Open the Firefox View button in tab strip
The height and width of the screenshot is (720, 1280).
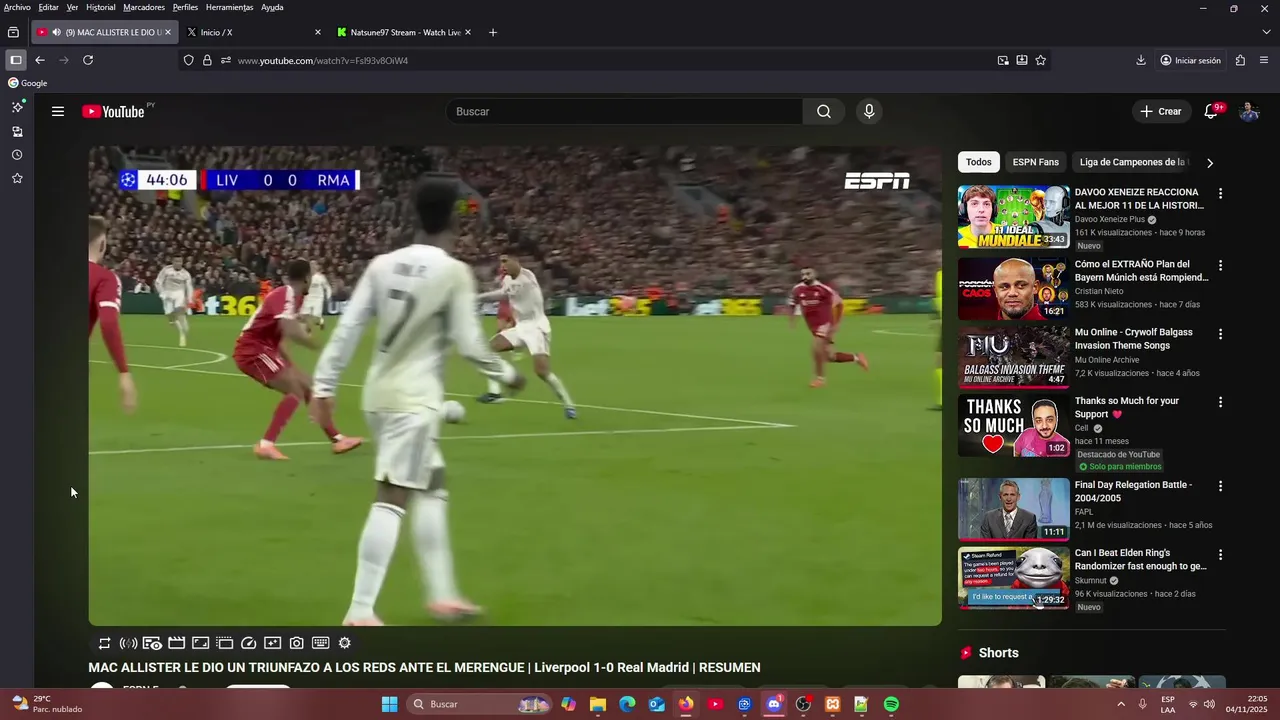13,32
